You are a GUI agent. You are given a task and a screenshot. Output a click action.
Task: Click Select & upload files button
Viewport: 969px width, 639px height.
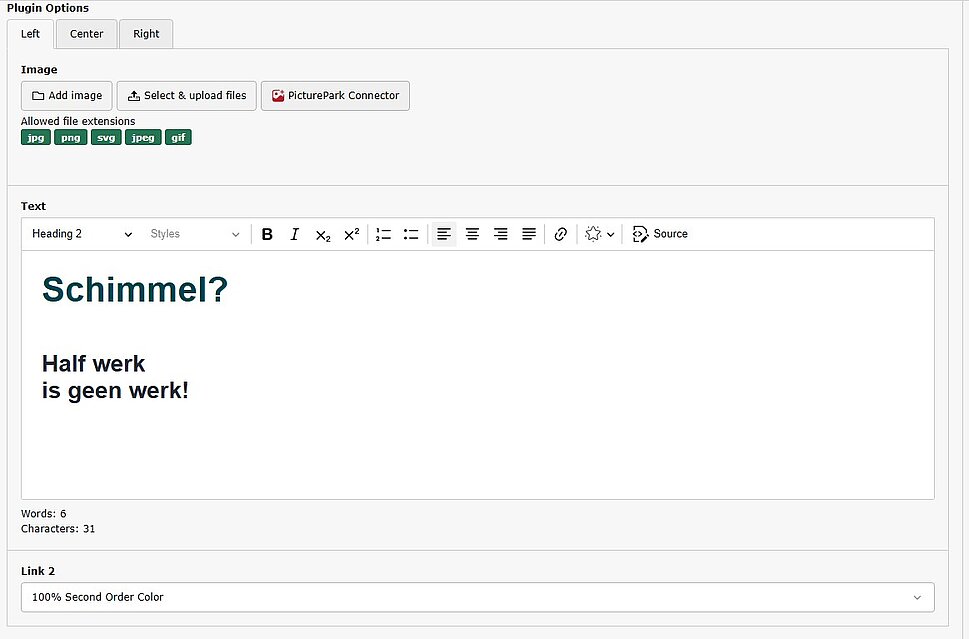187,96
